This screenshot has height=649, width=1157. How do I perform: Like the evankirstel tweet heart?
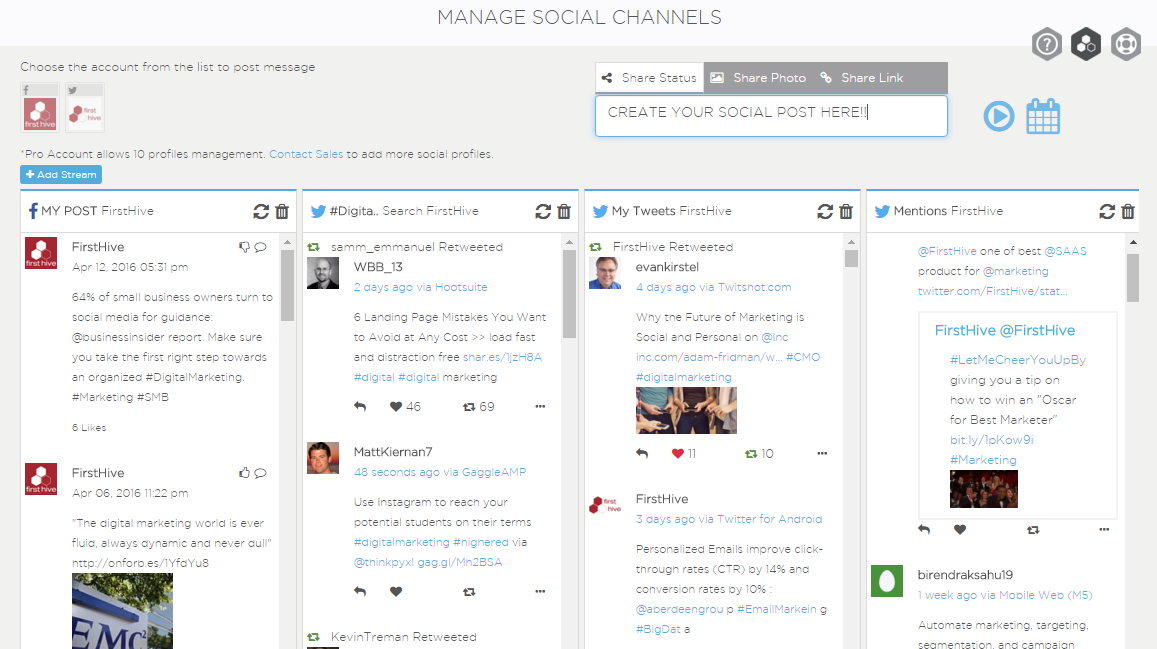pos(678,453)
